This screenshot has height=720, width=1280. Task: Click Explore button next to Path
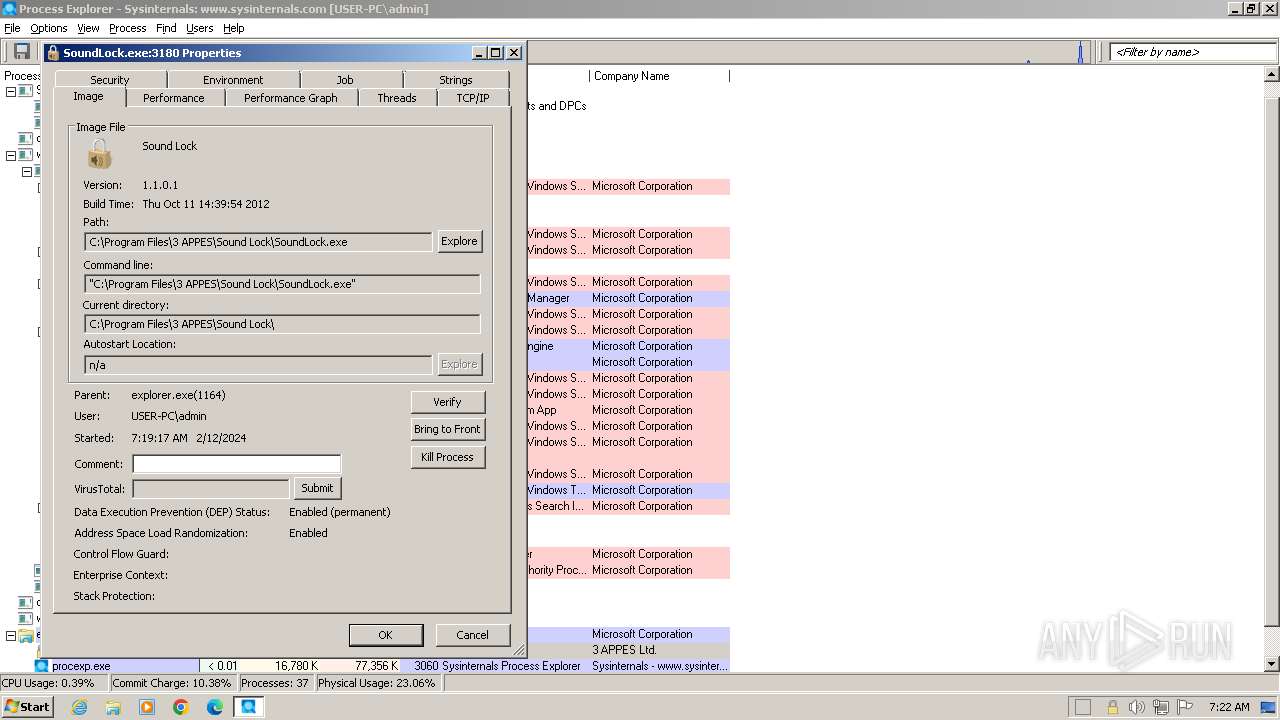coord(460,241)
